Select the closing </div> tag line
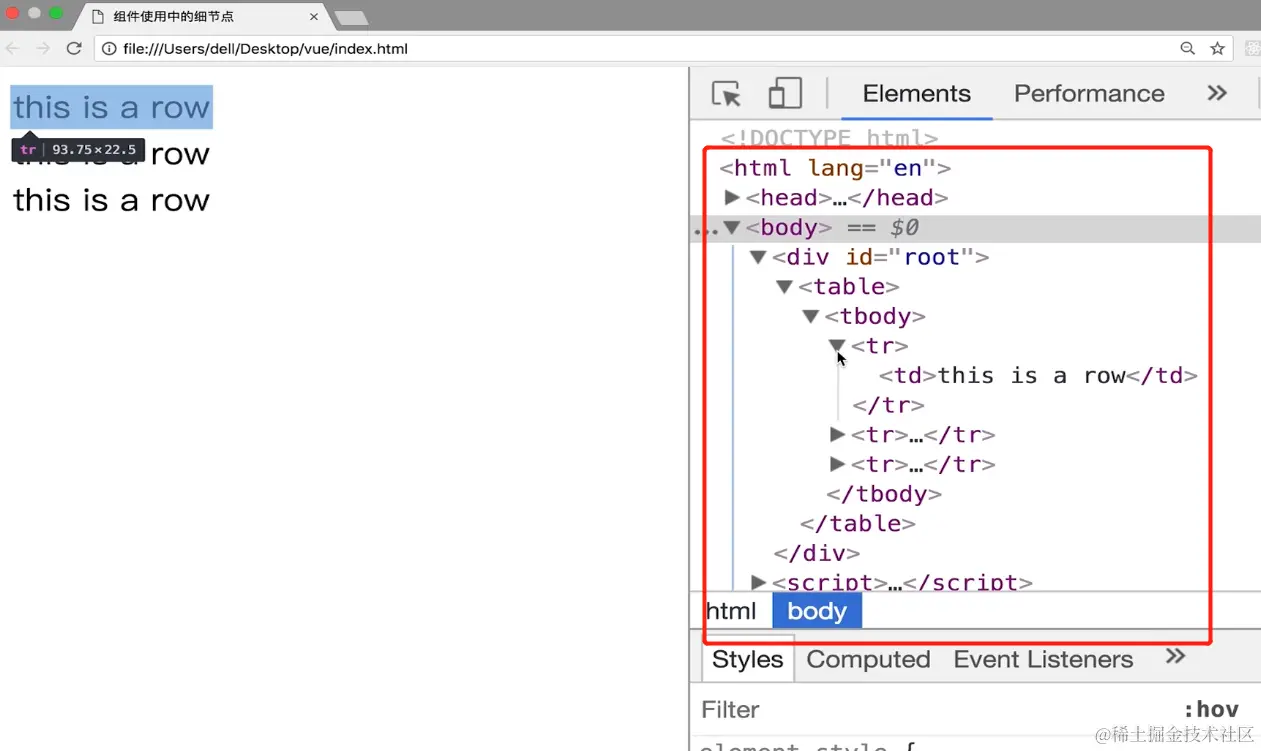Image resolution: width=1261 pixels, height=751 pixels. [x=817, y=553]
